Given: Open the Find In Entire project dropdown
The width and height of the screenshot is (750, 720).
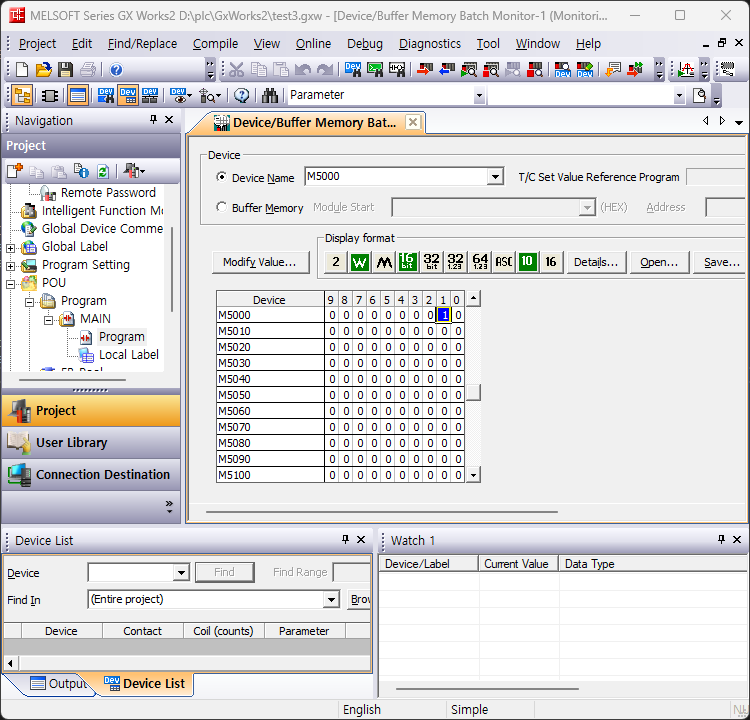Looking at the screenshot, I should click(331, 599).
